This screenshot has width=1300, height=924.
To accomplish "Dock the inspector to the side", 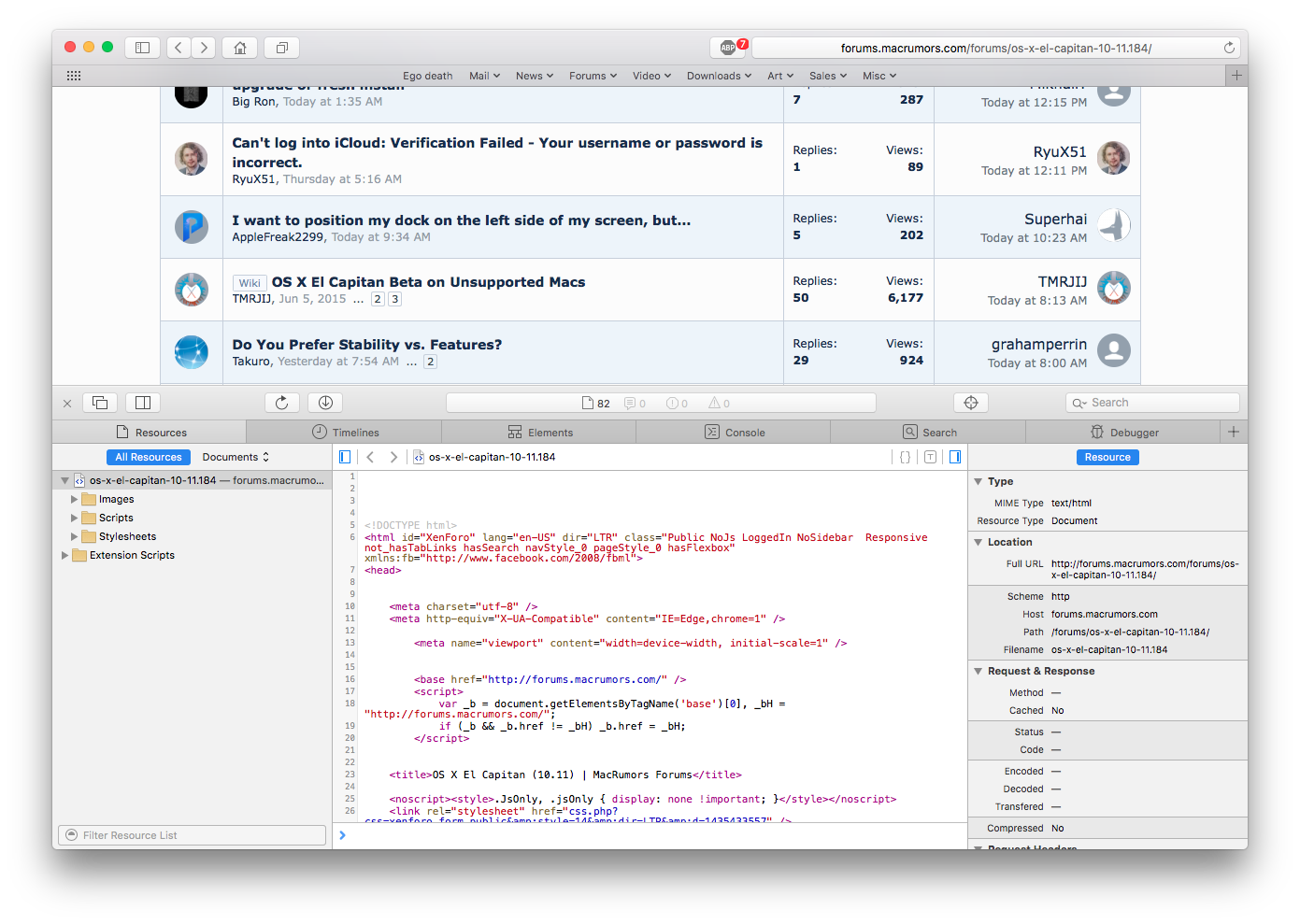I will pos(143,403).
